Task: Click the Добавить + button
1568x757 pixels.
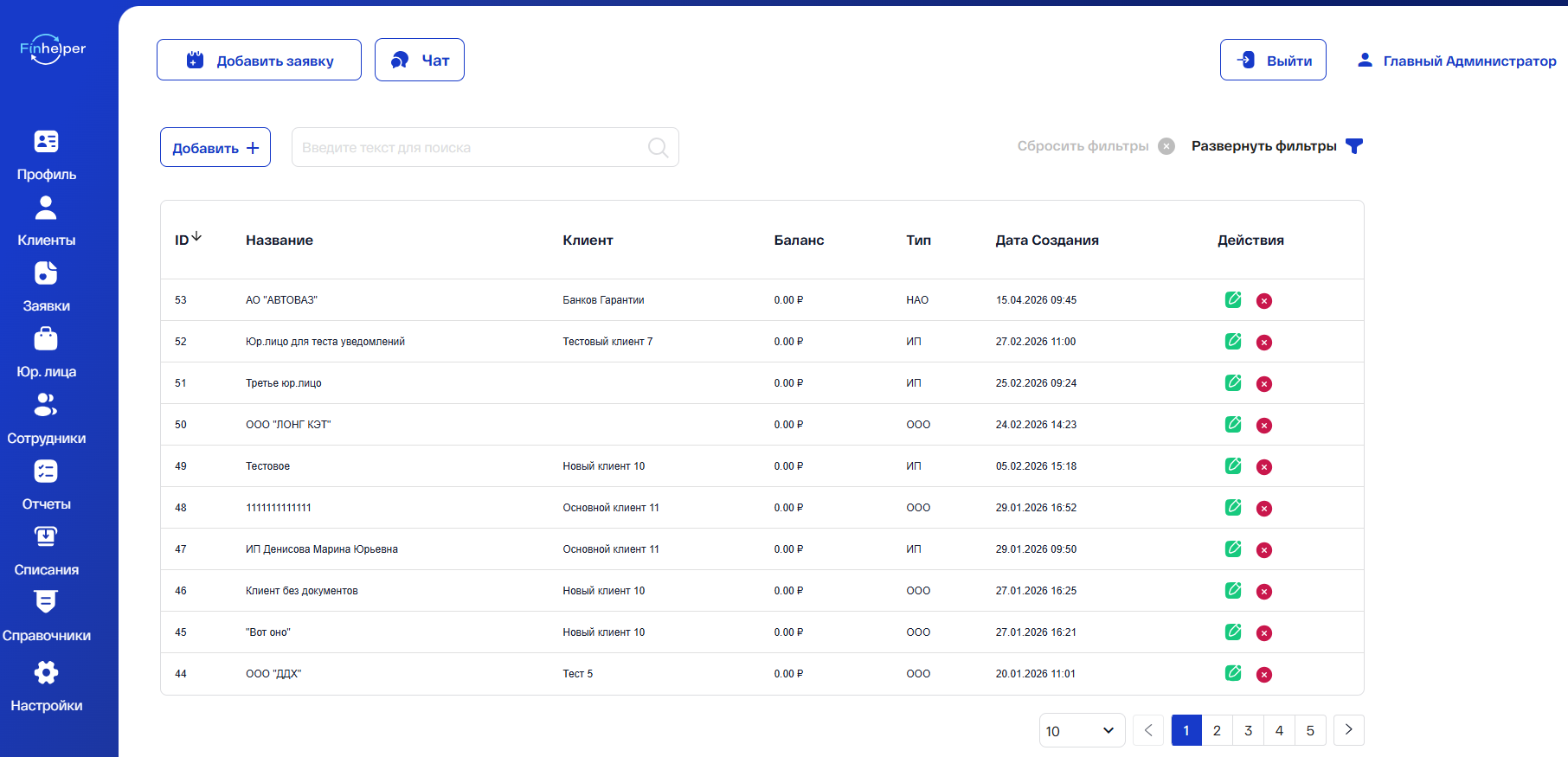Action: pos(215,147)
